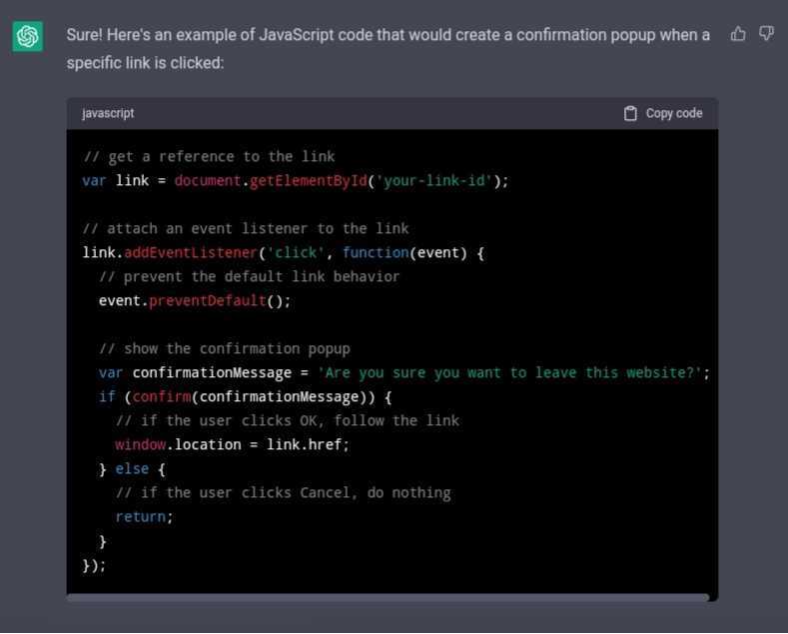Click the comment 'get a reference to the link'

(x=209, y=157)
